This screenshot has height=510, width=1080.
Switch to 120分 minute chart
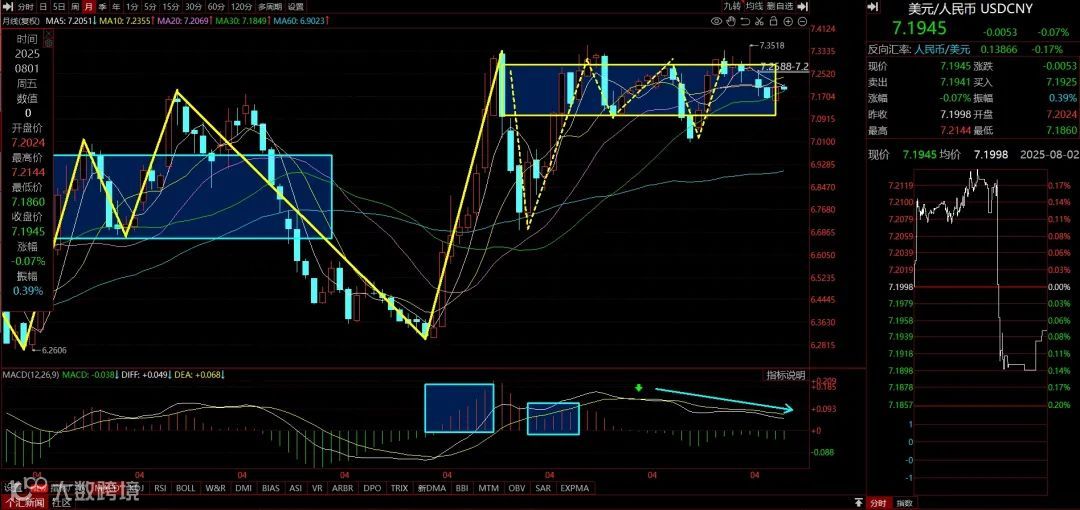[241, 7]
